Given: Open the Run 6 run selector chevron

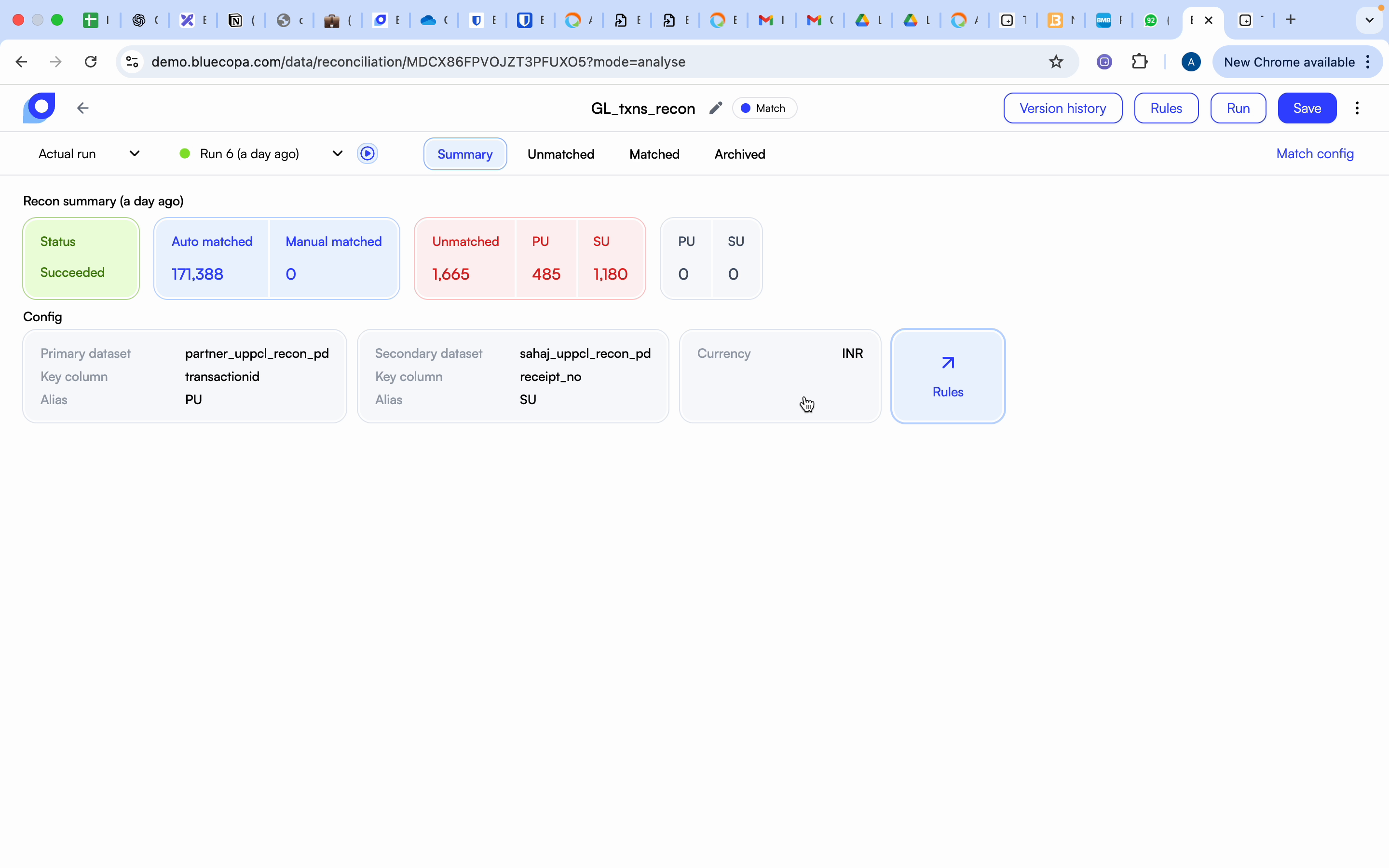Looking at the screenshot, I should coord(338,153).
